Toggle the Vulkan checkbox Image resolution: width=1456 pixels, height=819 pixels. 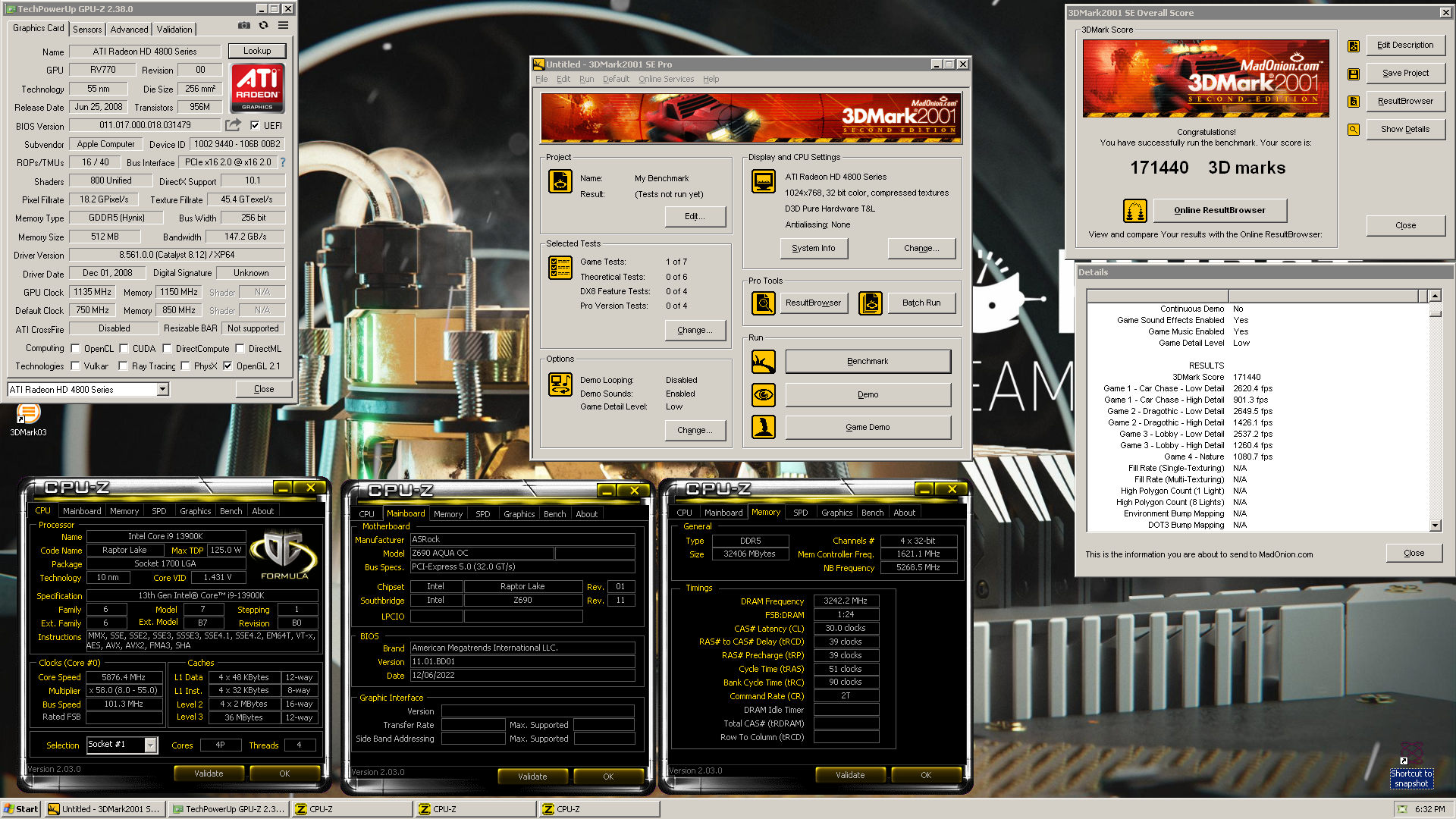coord(75,366)
